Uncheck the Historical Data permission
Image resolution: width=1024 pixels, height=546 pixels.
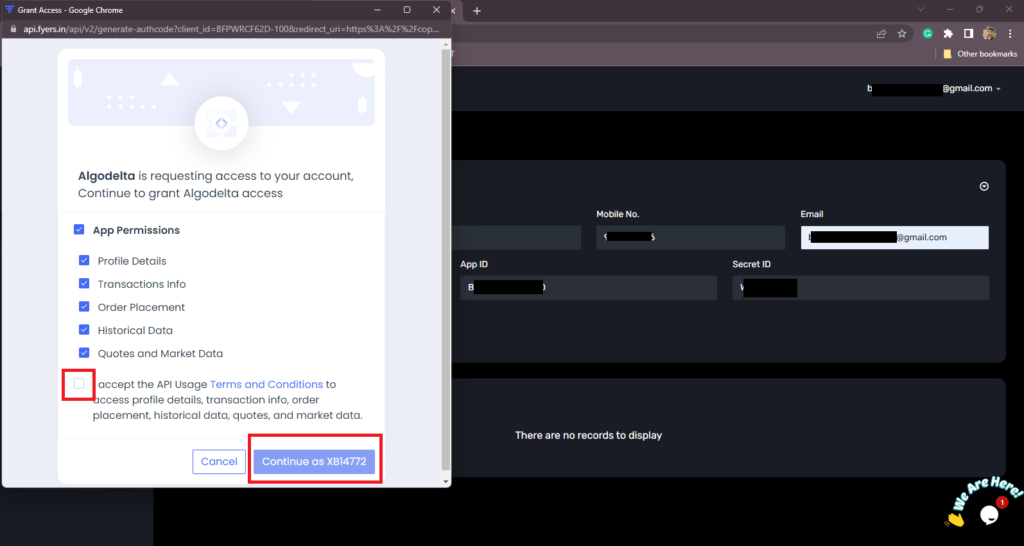(84, 330)
